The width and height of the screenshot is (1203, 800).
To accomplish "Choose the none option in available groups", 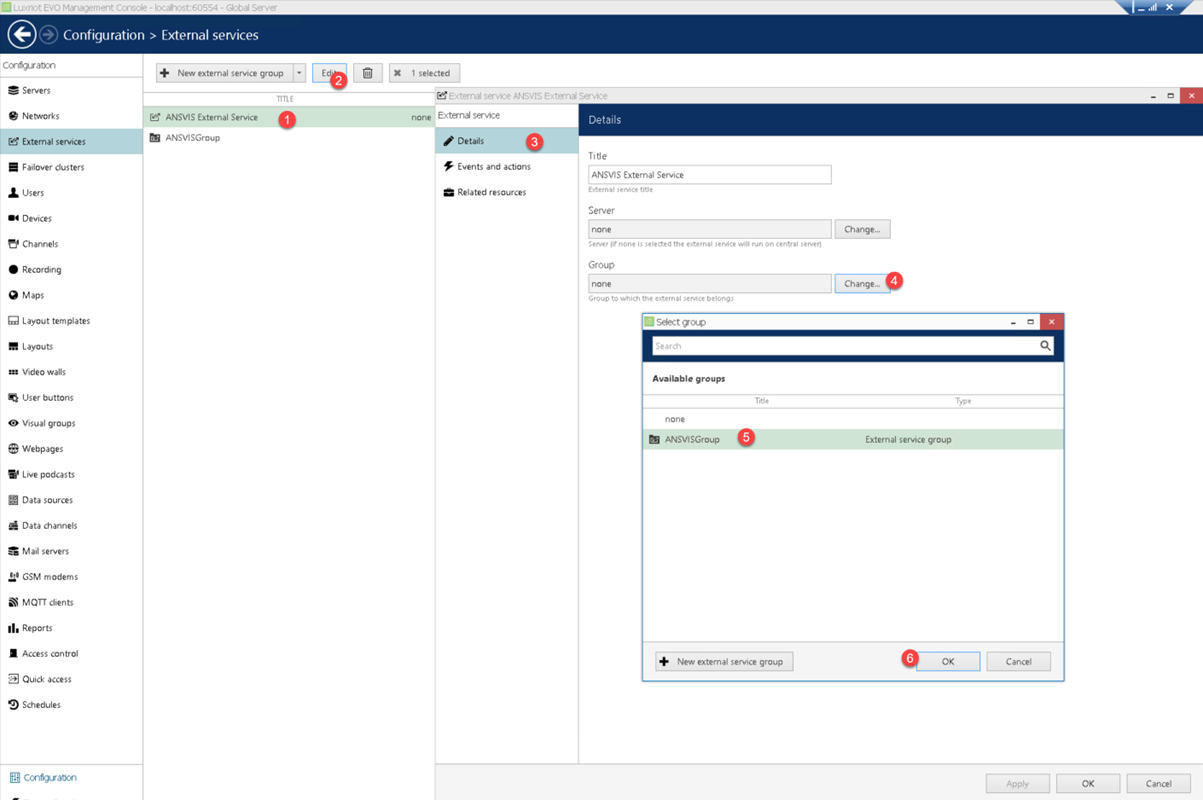I will pos(675,419).
